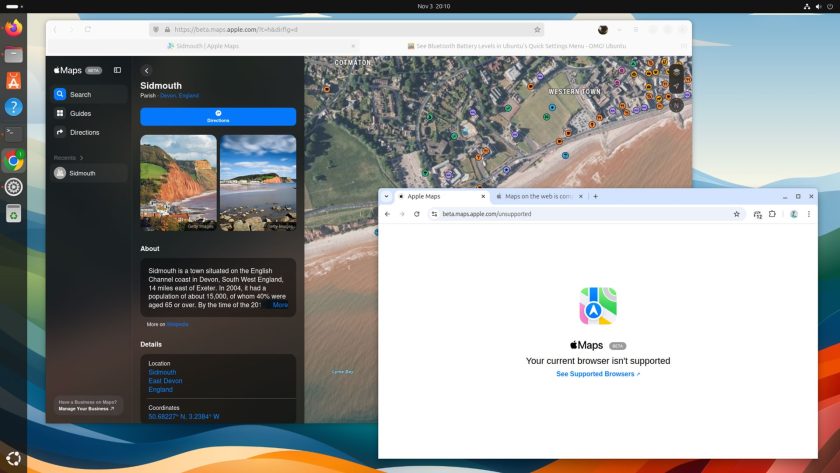The width and height of the screenshot is (840, 473).
Task: Click Chrome address bar showing beta.maps.apple.com/unsupported
Action: [586, 214]
